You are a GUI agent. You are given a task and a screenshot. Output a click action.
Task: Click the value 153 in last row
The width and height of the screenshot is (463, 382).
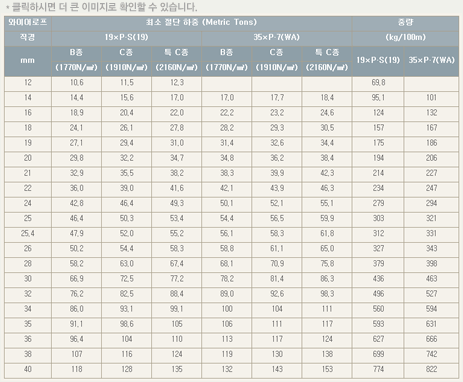click(x=327, y=369)
